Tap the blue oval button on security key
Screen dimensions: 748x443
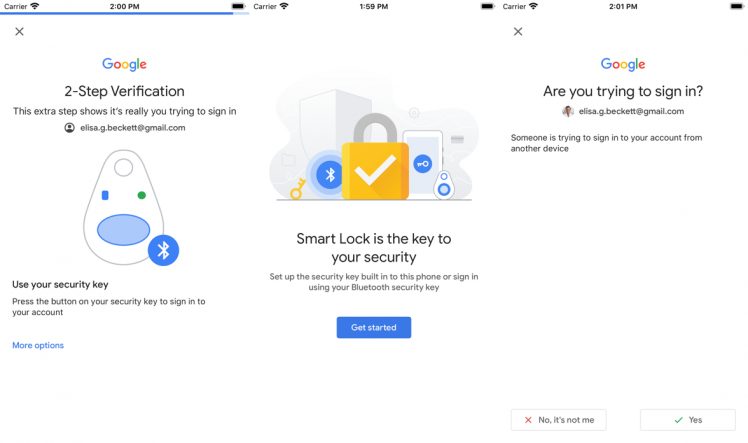(124, 230)
